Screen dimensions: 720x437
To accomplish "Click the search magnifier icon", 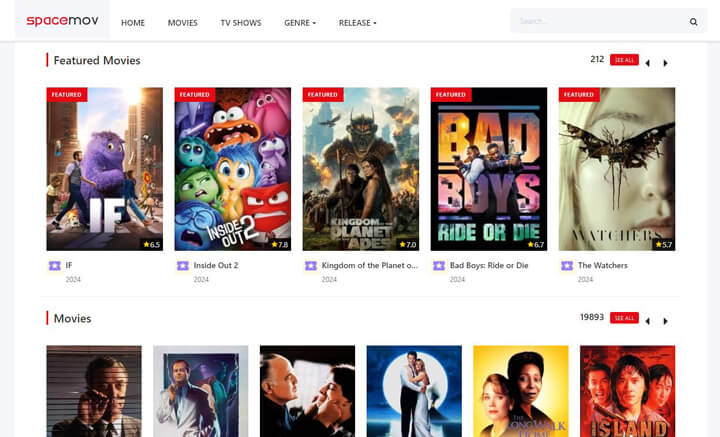I will coord(693,22).
